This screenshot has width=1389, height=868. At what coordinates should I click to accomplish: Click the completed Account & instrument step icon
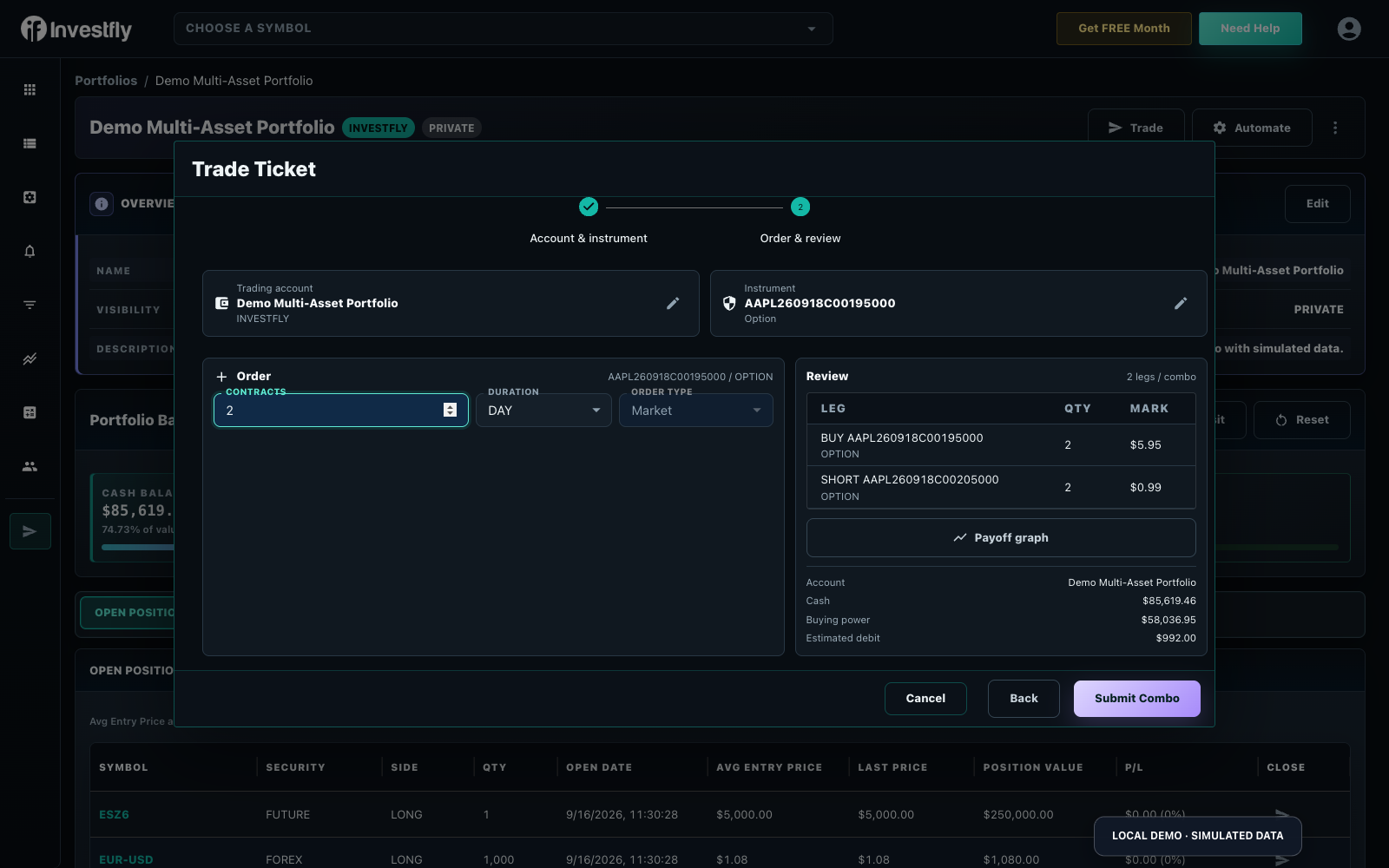click(x=589, y=207)
